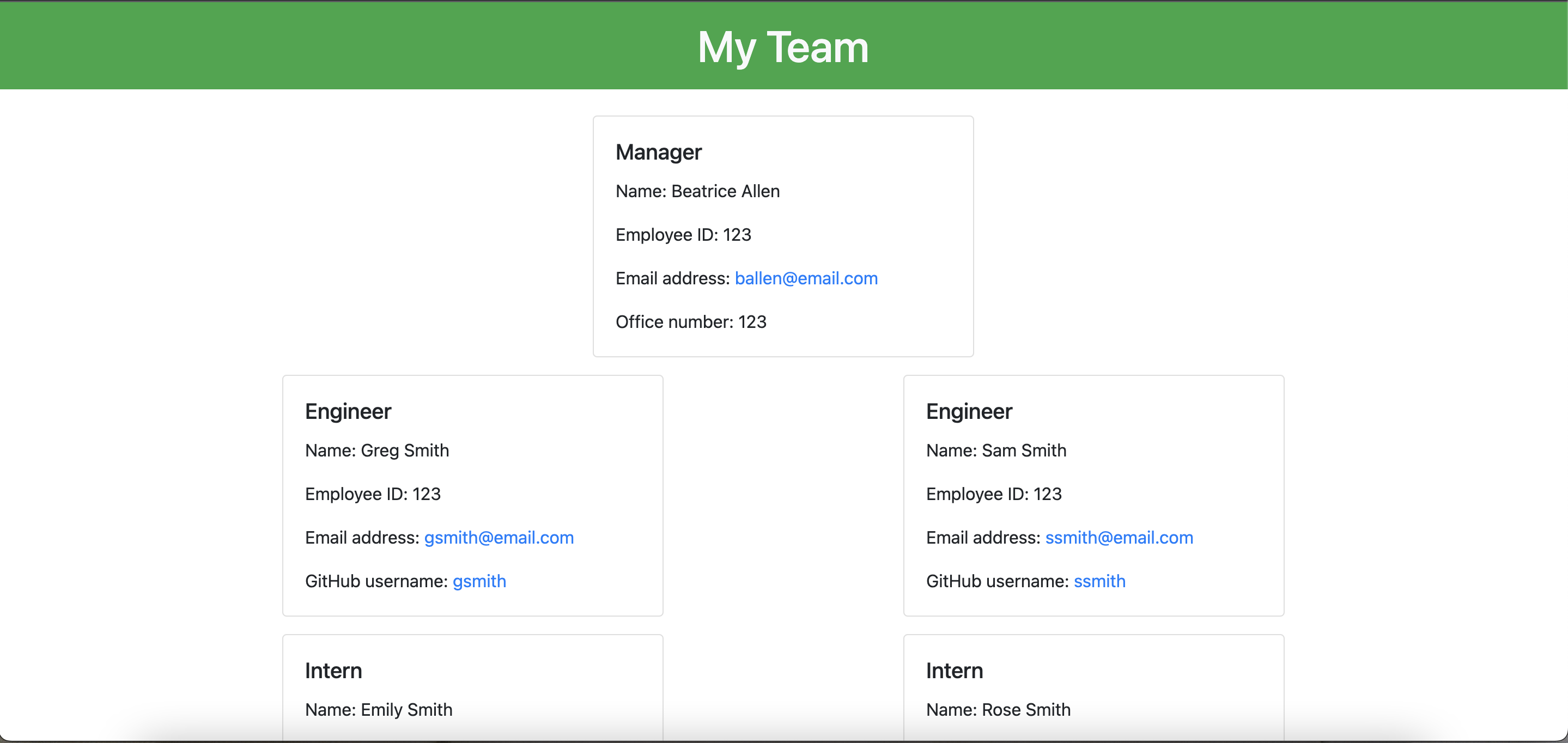Open Greg Smith's email link gsmith@email.com
Viewport: 1568px width, 743px height.
click(x=498, y=537)
